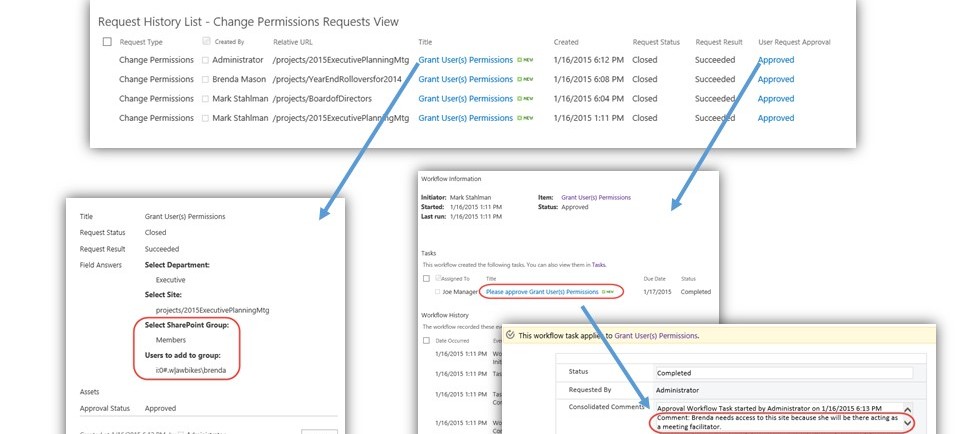Click Mark Stahlman beside the Initiator label

pos(471,198)
